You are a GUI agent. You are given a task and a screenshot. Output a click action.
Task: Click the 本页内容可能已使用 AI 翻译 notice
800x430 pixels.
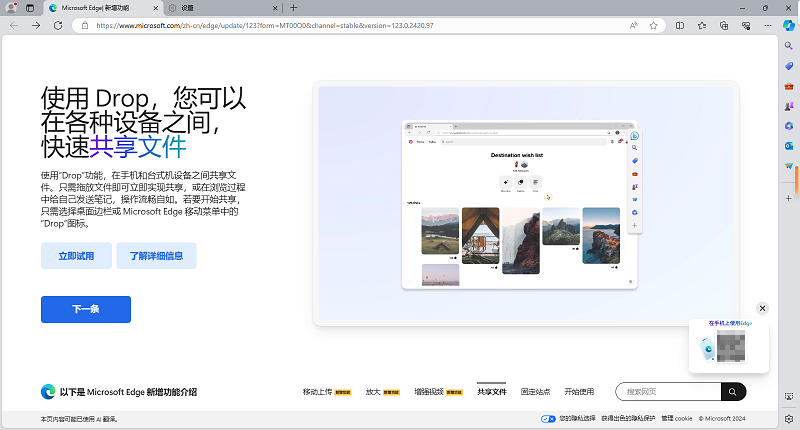(80, 419)
